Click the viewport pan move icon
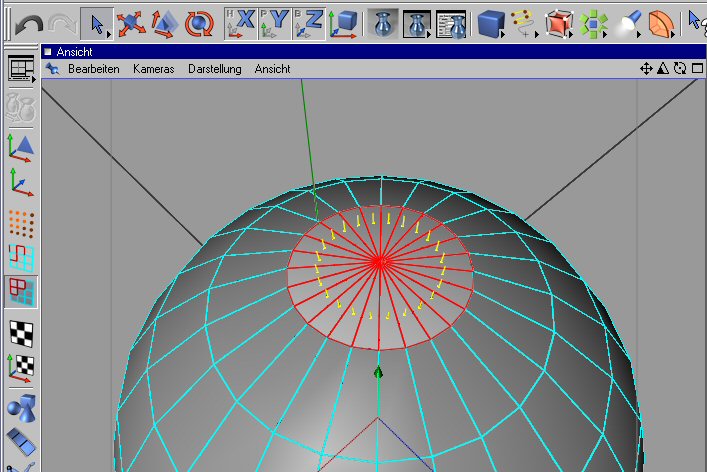The height and width of the screenshot is (472, 707). [646, 69]
